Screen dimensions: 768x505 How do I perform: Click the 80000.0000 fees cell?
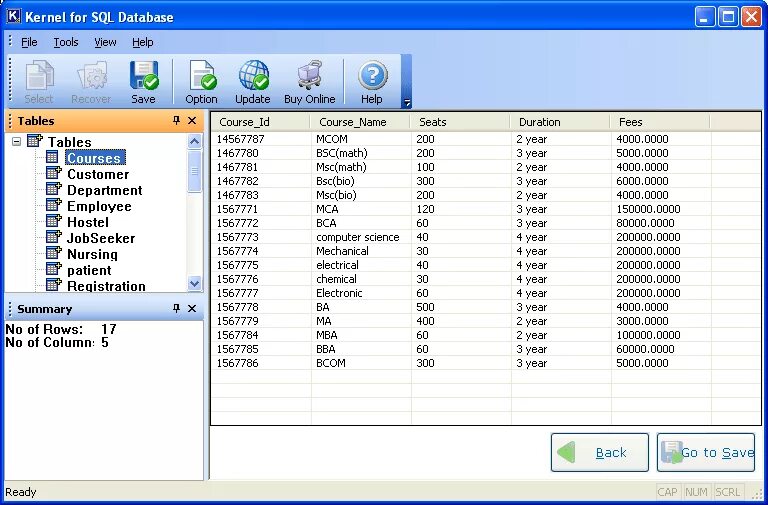click(661, 223)
